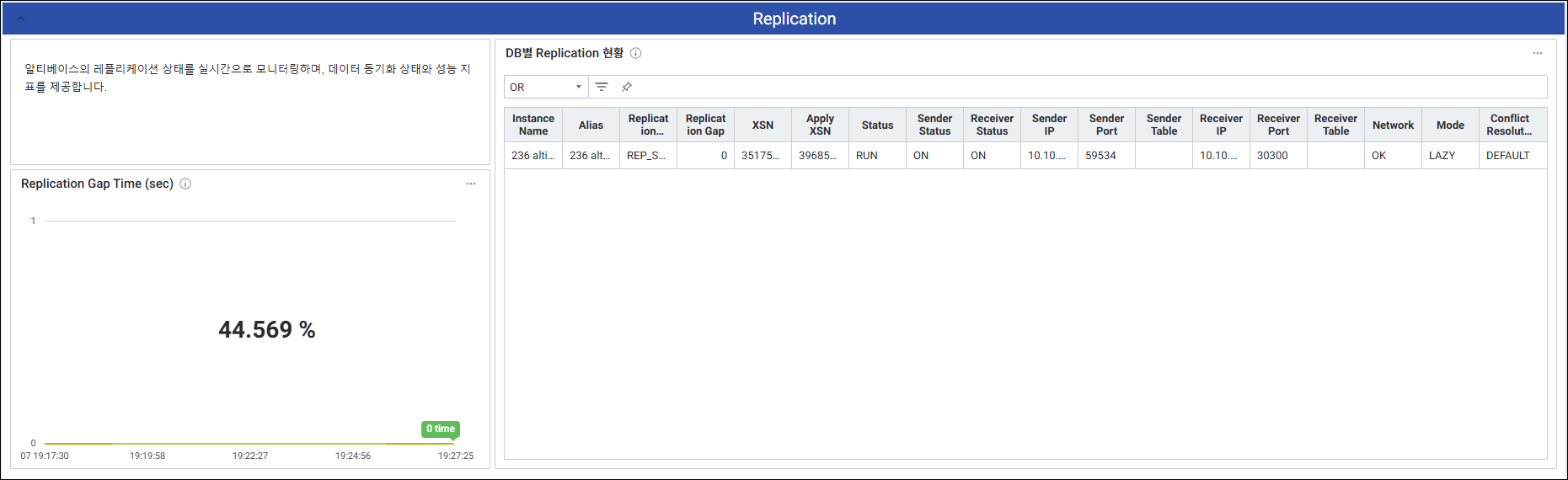Sort by Network column header
Screen dimensions: 1568x480
coord(1393,125)
